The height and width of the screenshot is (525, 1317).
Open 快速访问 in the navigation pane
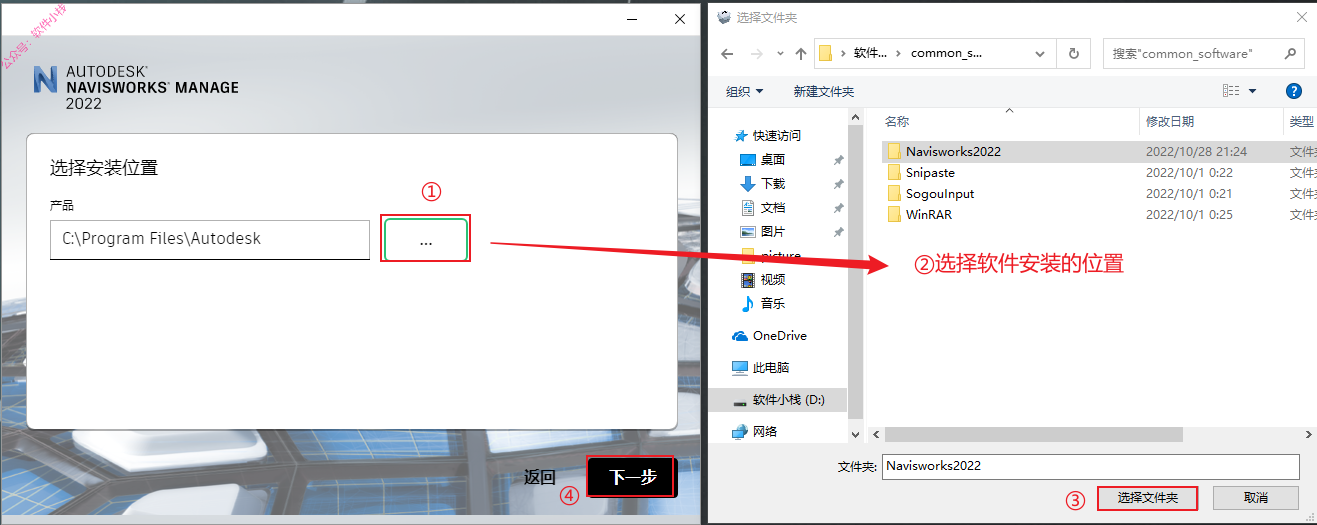[x=777, y=136]
